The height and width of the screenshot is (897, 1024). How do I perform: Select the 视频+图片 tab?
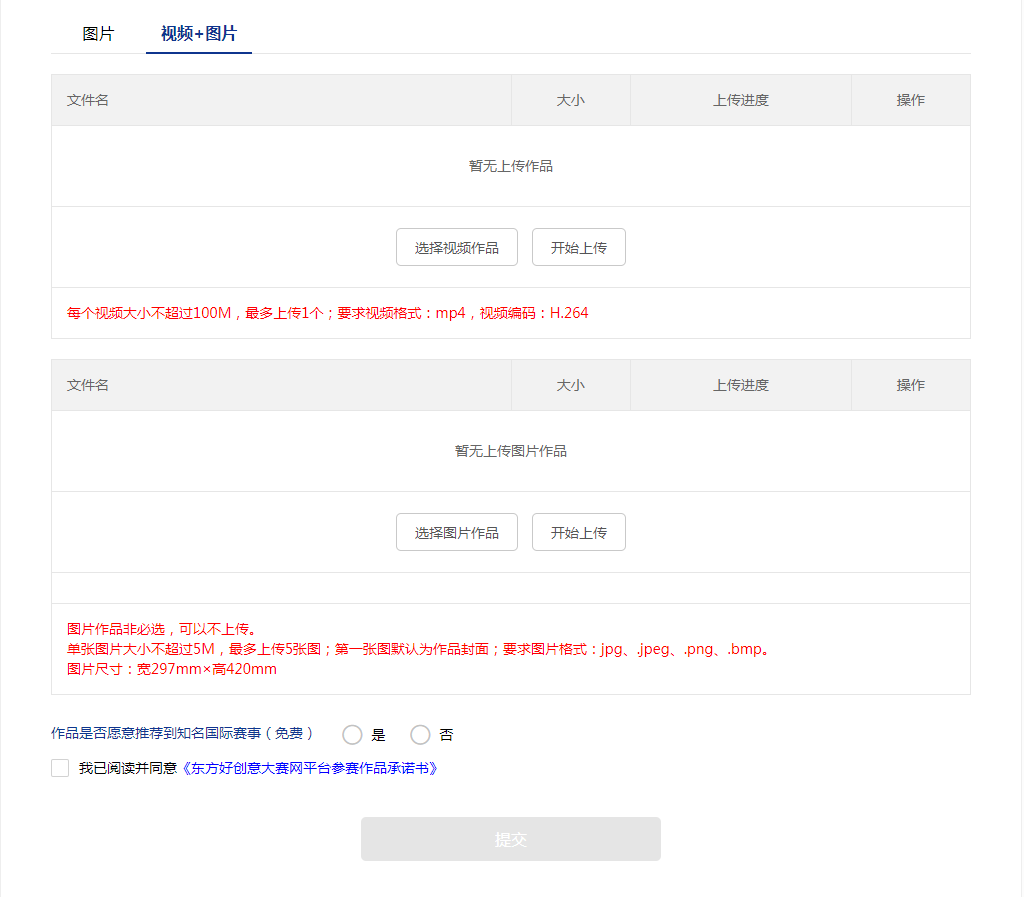tap(199, 34)
